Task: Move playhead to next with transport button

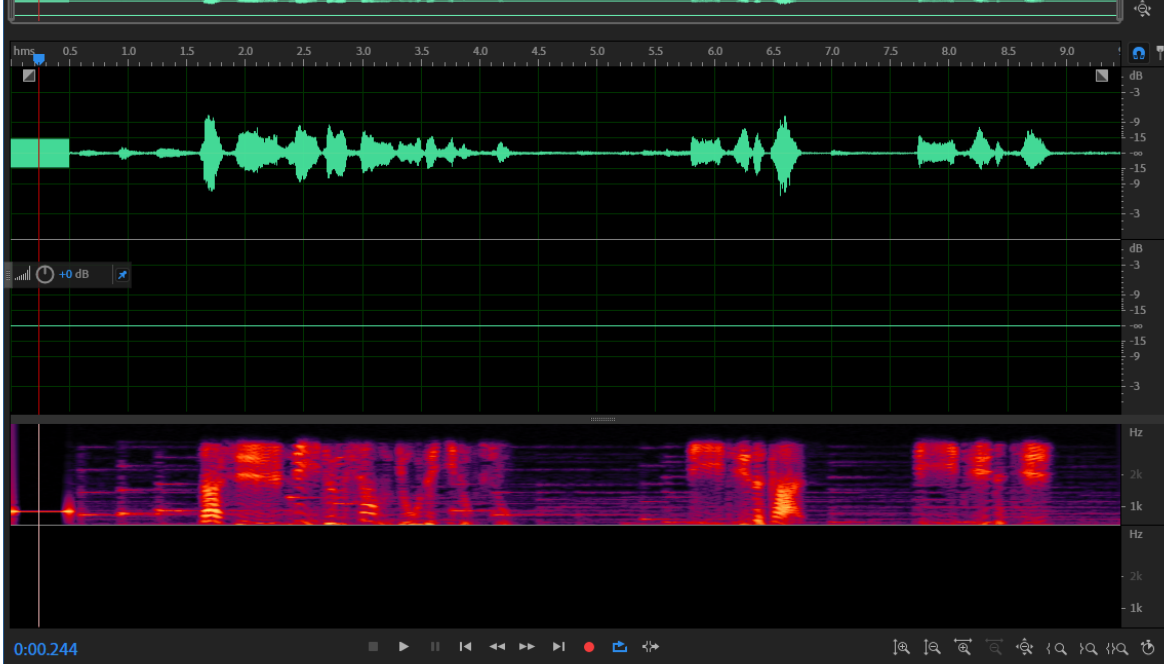Action: (559, 647)
